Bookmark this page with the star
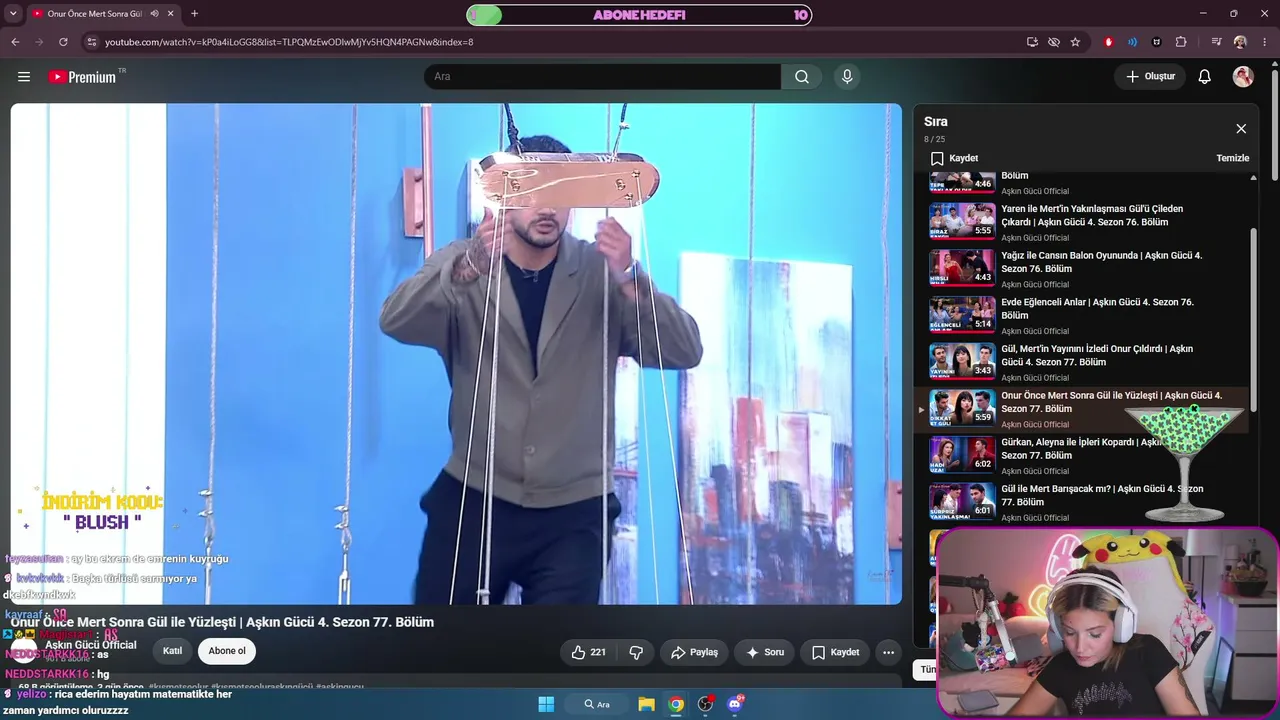The width and height of the screenshot is (1280, 720). coord(1076,42)
